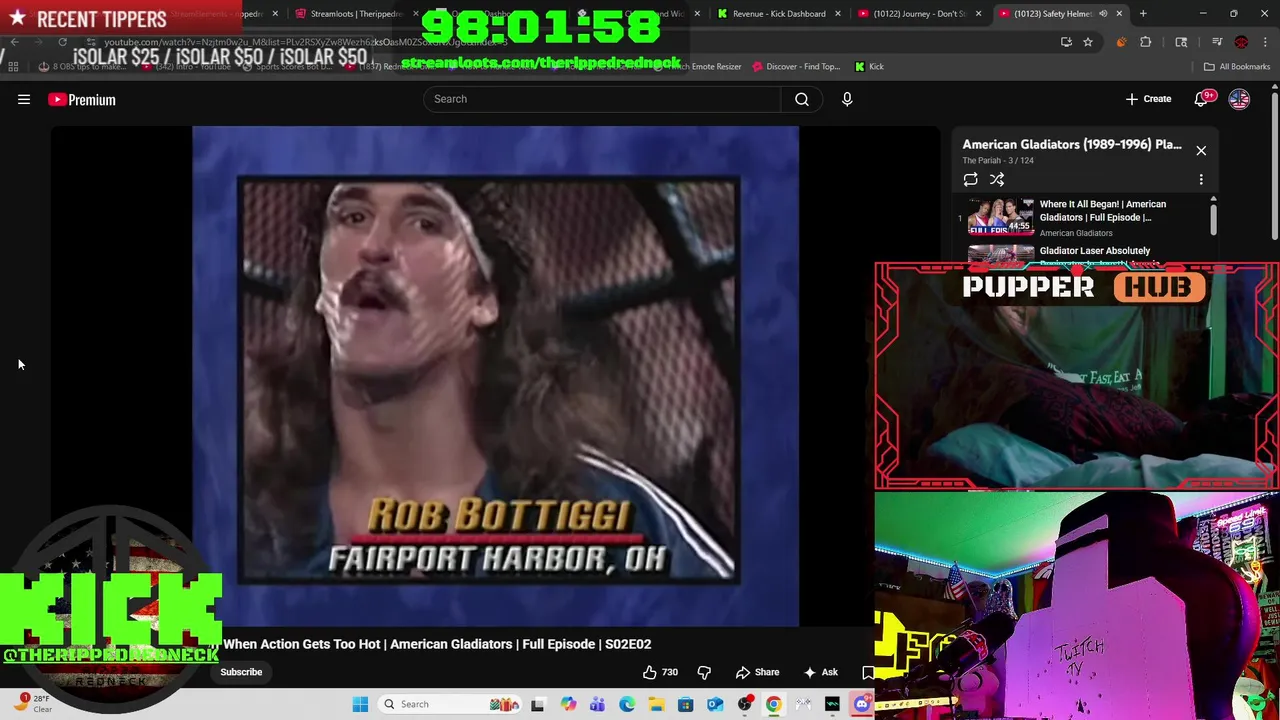Expand the All Bookmarks folder
1280x720 pixels.
(x=1237, y=66)
